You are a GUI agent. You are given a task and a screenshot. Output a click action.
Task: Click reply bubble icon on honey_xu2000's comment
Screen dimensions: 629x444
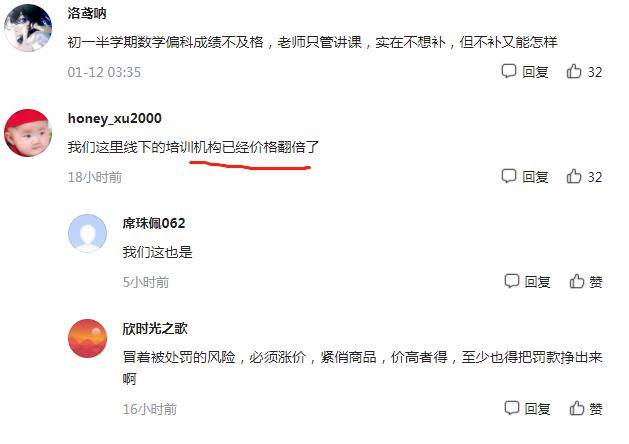click(509, 176)
